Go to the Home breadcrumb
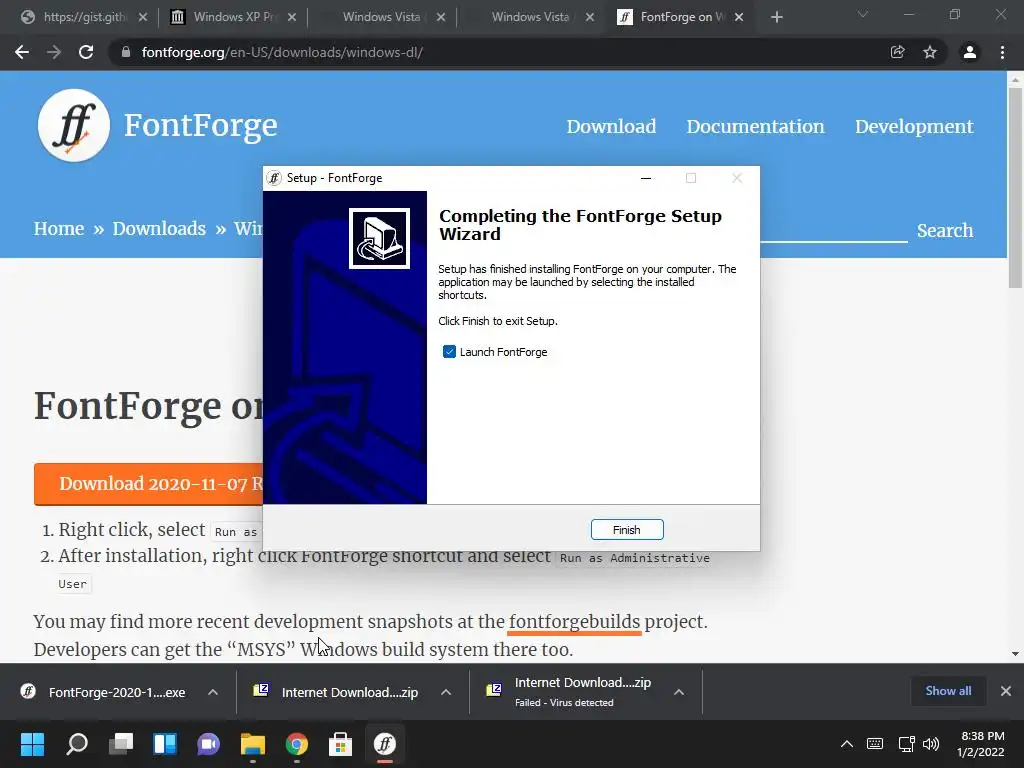The width and height of the screenshot is (1024, 768). (x=59, y=229)
